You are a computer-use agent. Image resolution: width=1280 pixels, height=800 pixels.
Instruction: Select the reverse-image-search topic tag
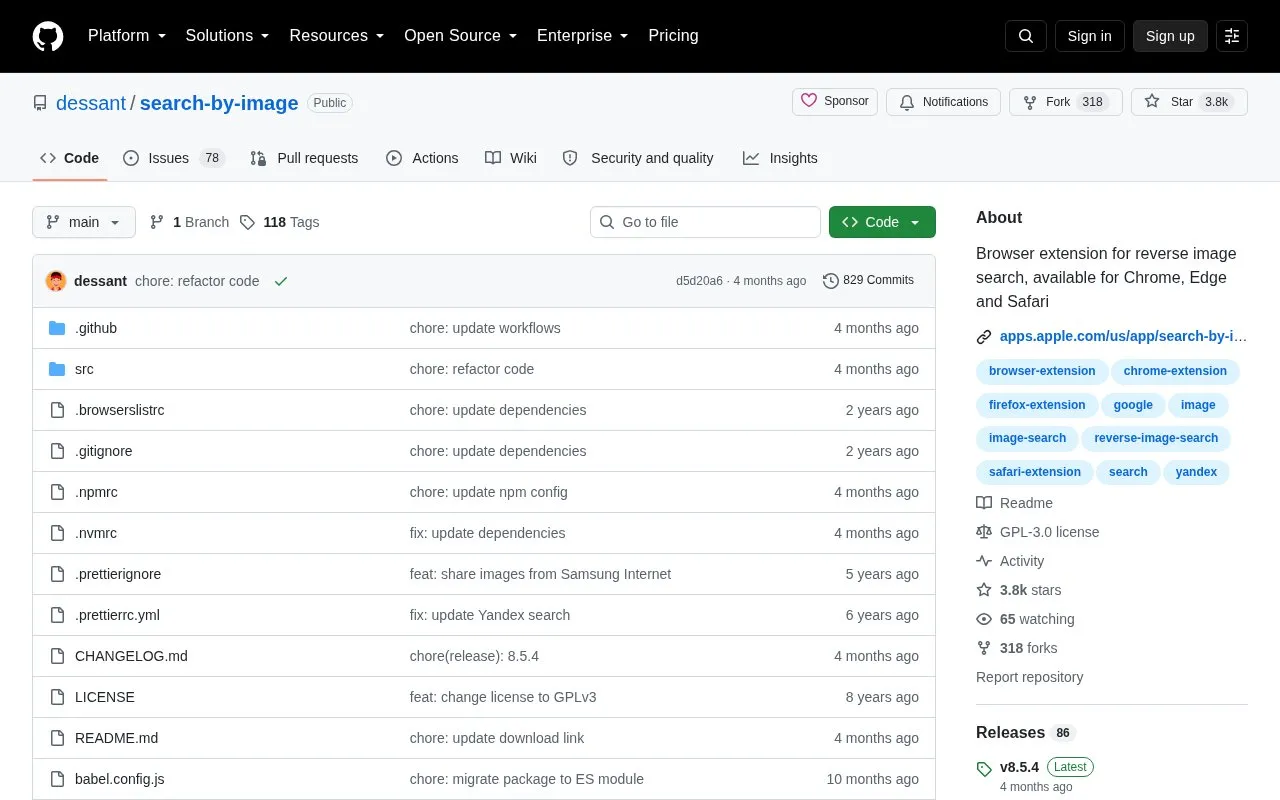click(x=1156, y=438)
